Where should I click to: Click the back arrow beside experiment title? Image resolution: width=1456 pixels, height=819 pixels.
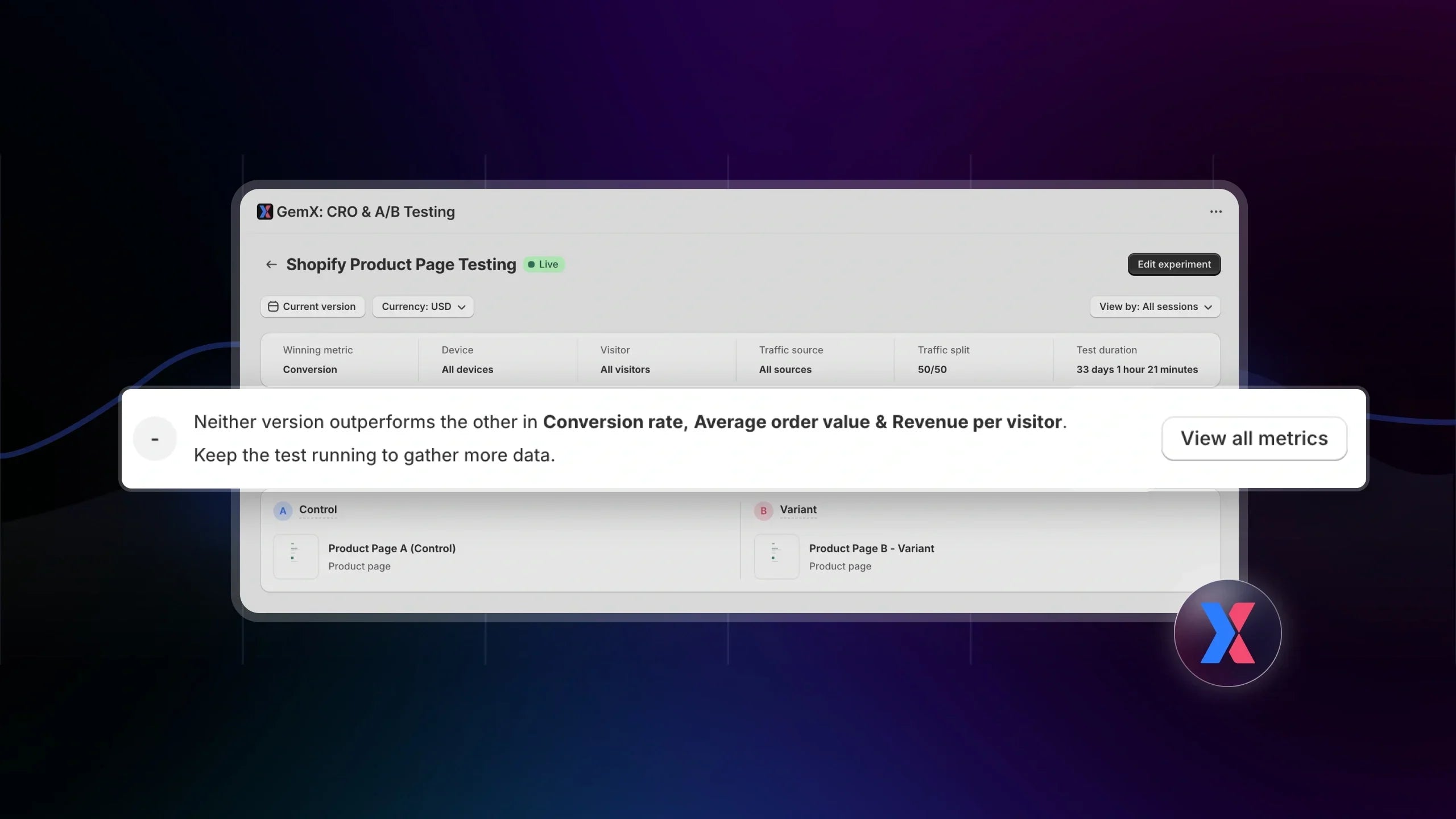[x=271, y=264]
